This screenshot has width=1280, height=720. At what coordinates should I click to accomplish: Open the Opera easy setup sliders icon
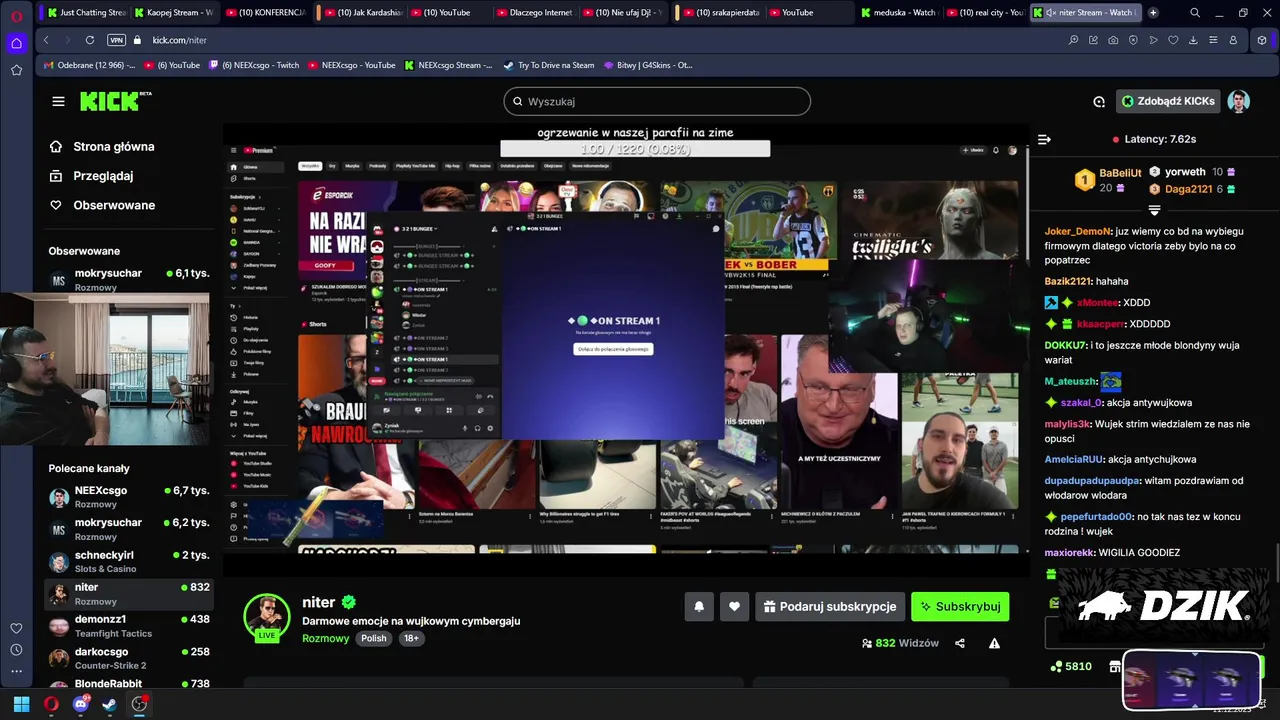point(1213,40)
